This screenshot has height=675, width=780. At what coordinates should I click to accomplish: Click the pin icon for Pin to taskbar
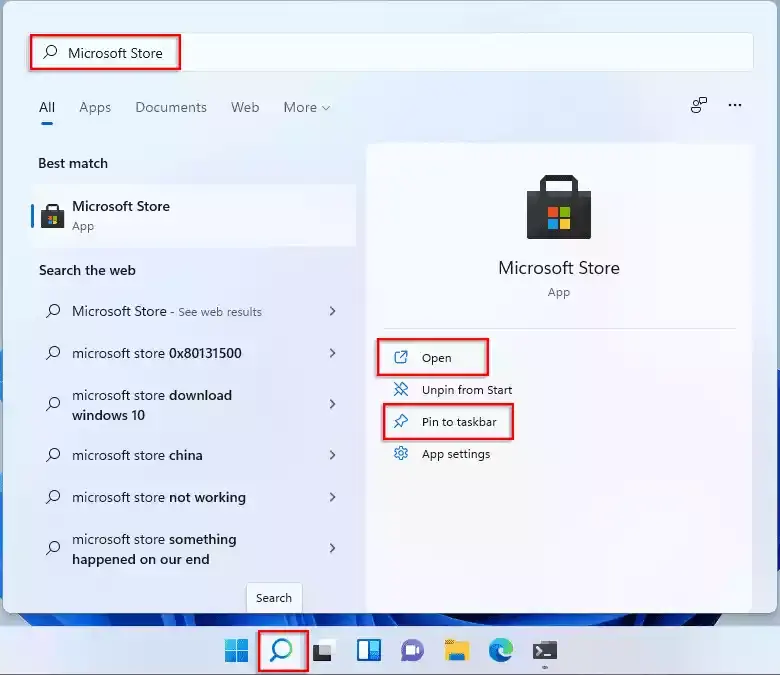401,422
